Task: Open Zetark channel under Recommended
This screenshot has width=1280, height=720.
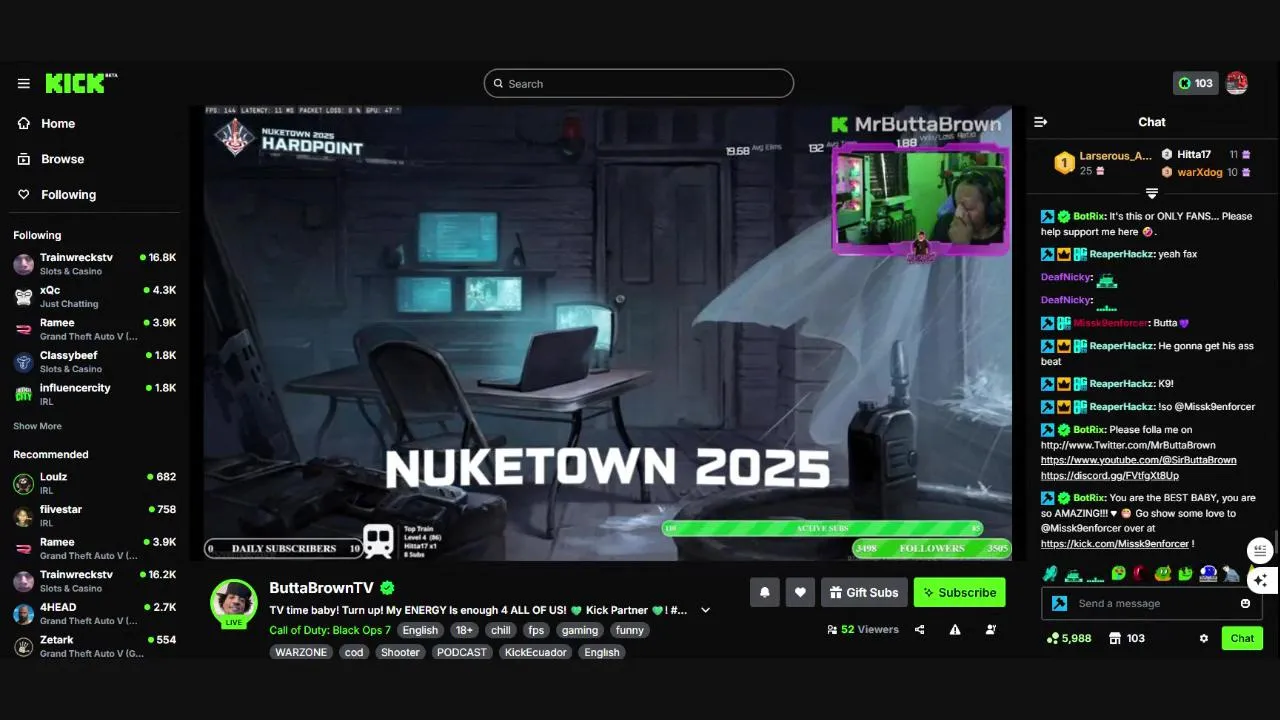Action: (x=95, y=646)
